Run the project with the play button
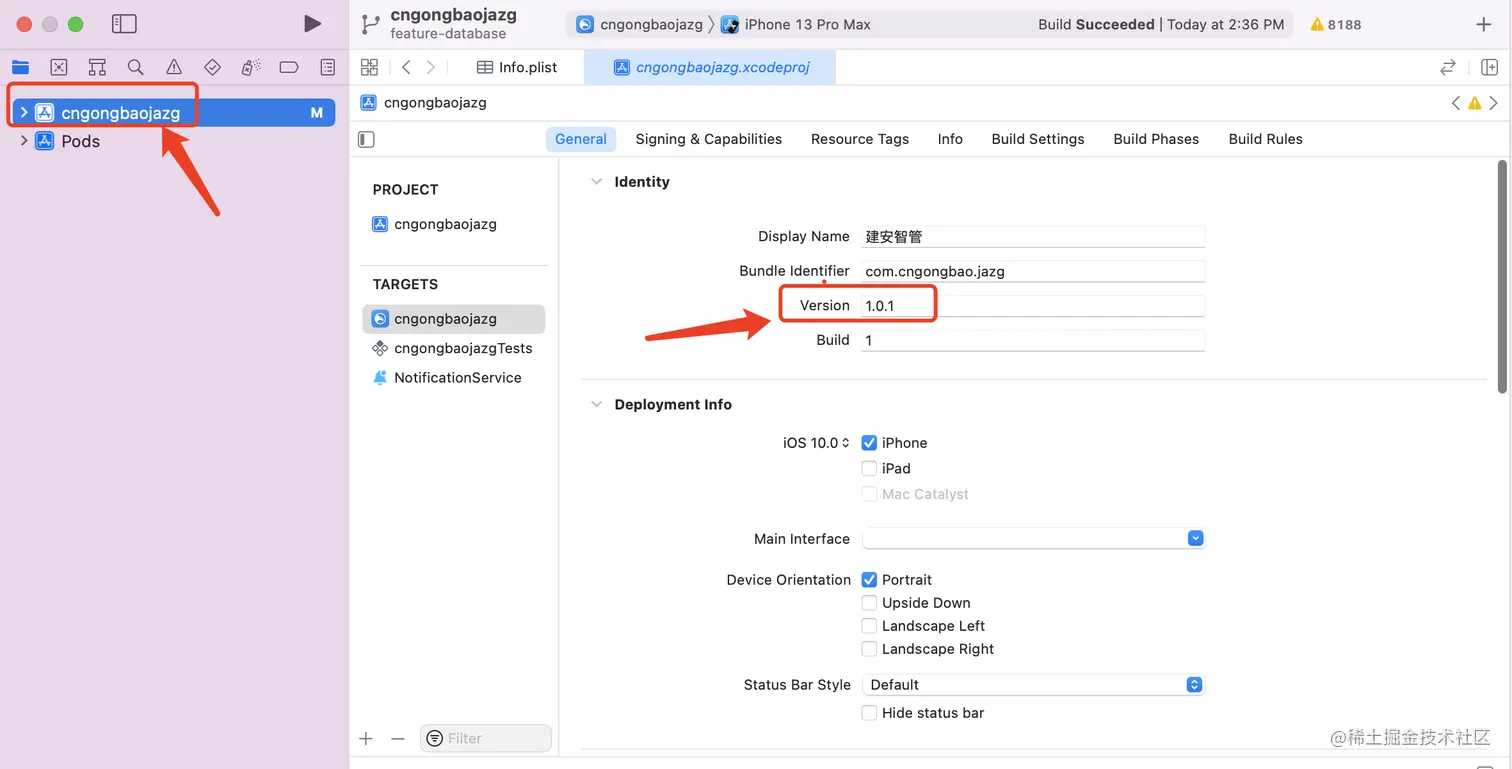Image resolution: width=1512 pixels, height=769 pixels. 313,23
